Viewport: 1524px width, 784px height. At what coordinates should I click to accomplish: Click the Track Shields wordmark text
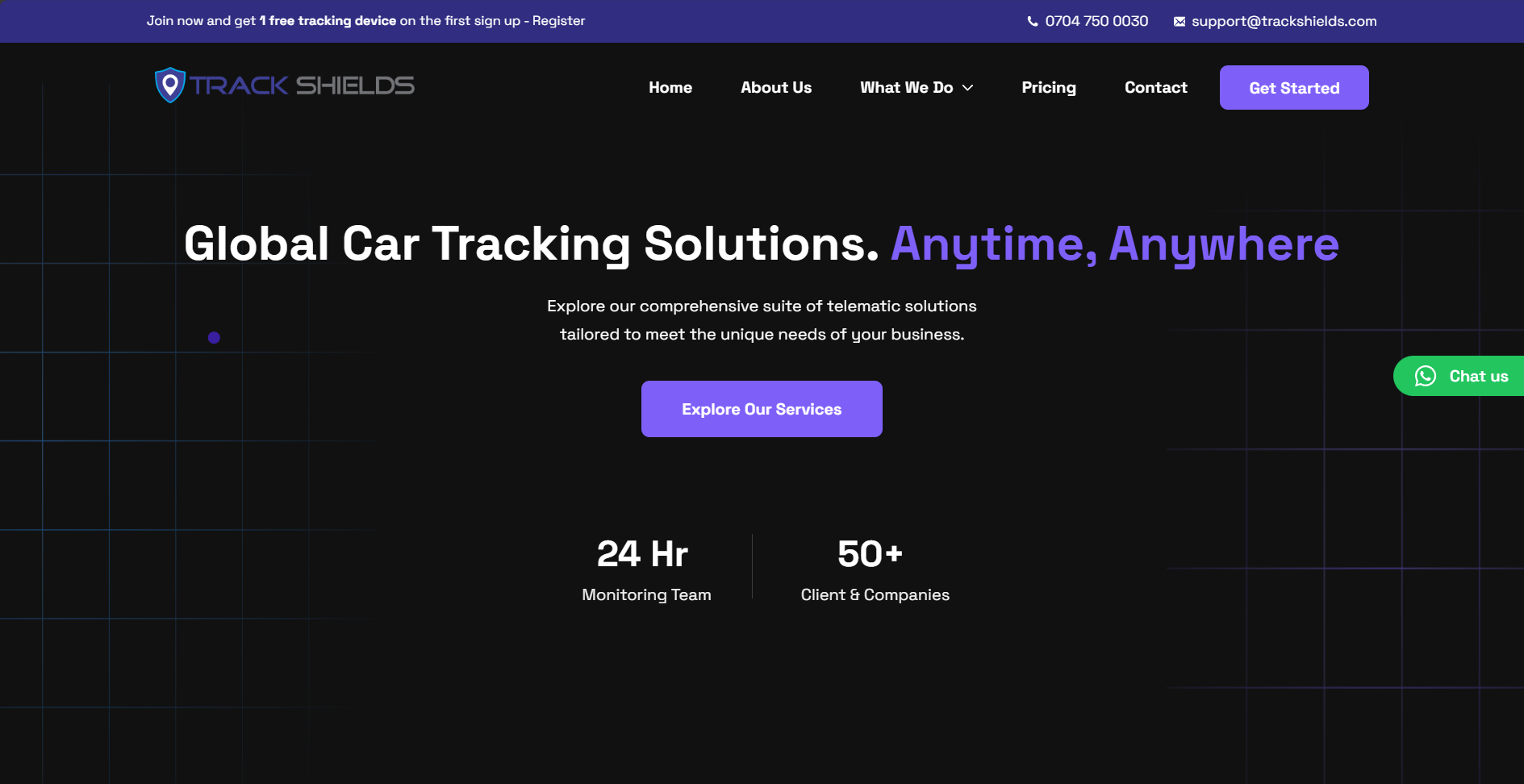pyautogui.click(x=301, y=84)
